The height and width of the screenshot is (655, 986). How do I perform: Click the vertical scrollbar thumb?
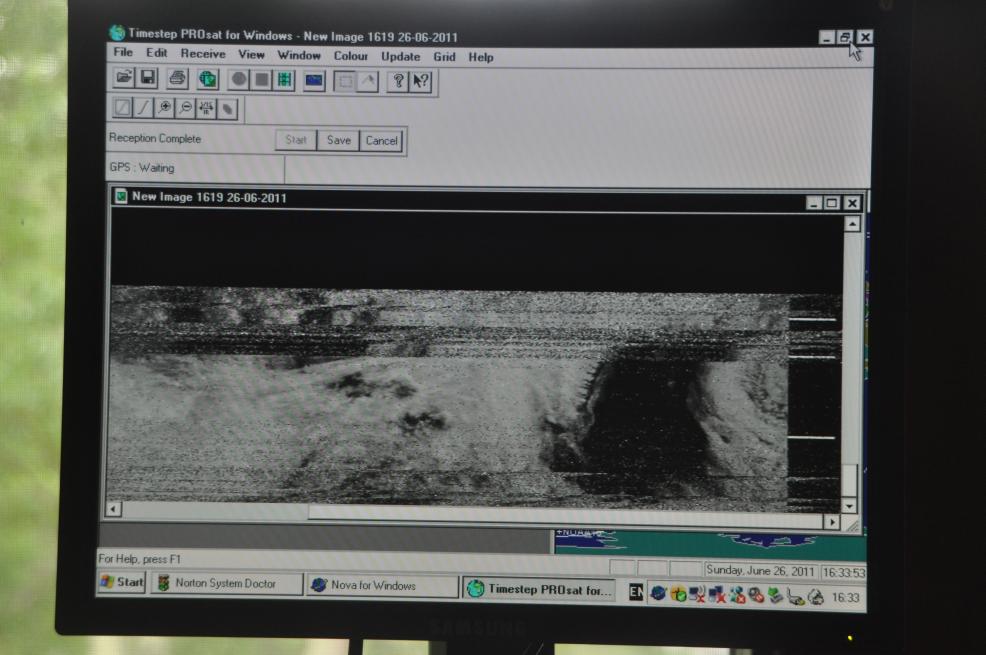[x=849, y=480]
